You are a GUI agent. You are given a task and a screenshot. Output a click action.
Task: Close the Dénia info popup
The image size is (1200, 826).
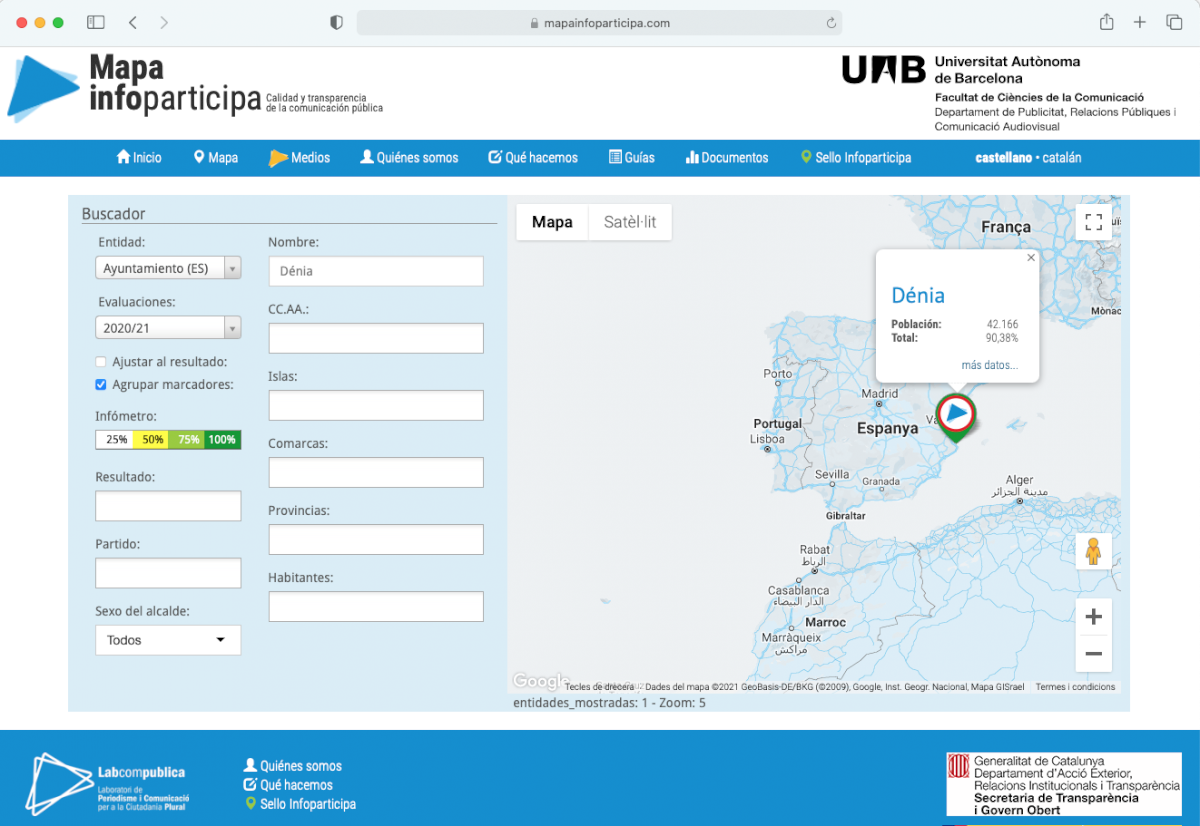tap(1031, 258)
